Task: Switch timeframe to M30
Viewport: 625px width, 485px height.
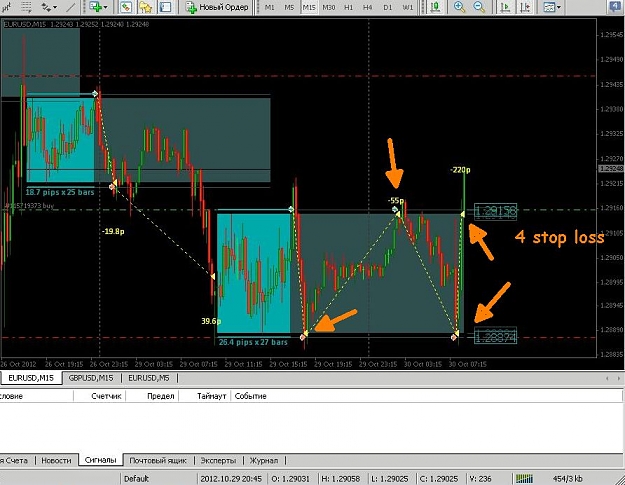Action: [x=329, y=7]
